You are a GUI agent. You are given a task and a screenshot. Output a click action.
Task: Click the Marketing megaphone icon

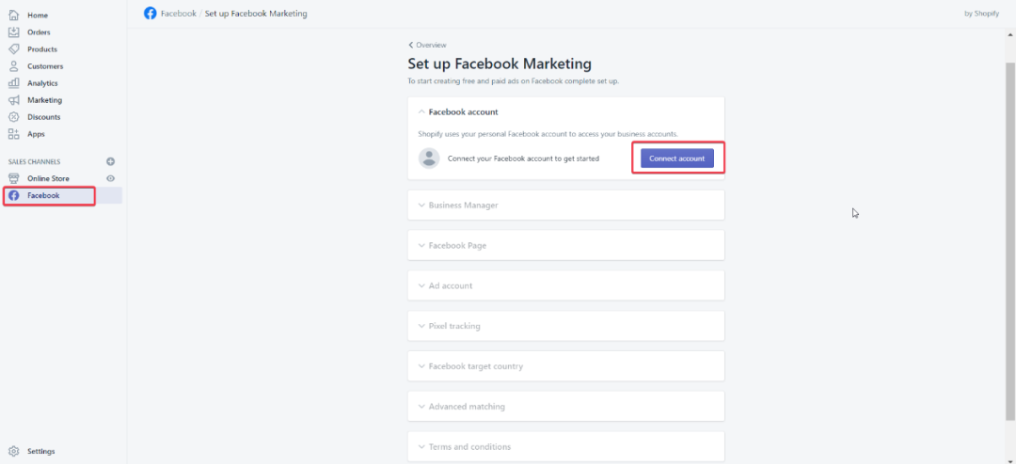pos(14,100)
